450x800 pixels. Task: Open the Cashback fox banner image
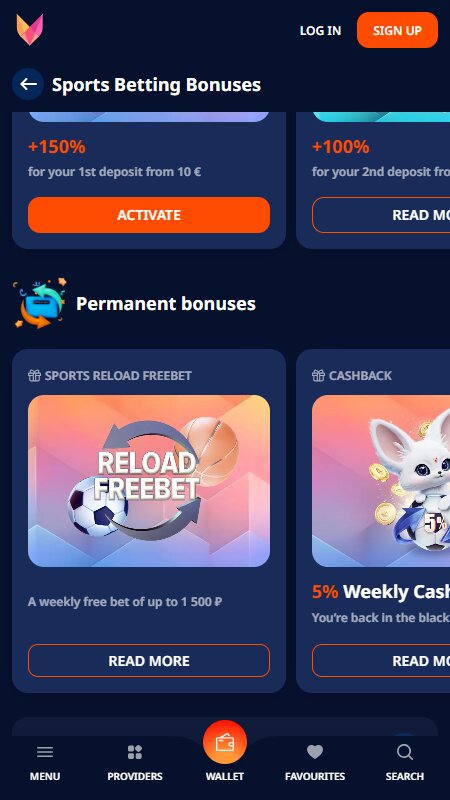coord(381,481)
